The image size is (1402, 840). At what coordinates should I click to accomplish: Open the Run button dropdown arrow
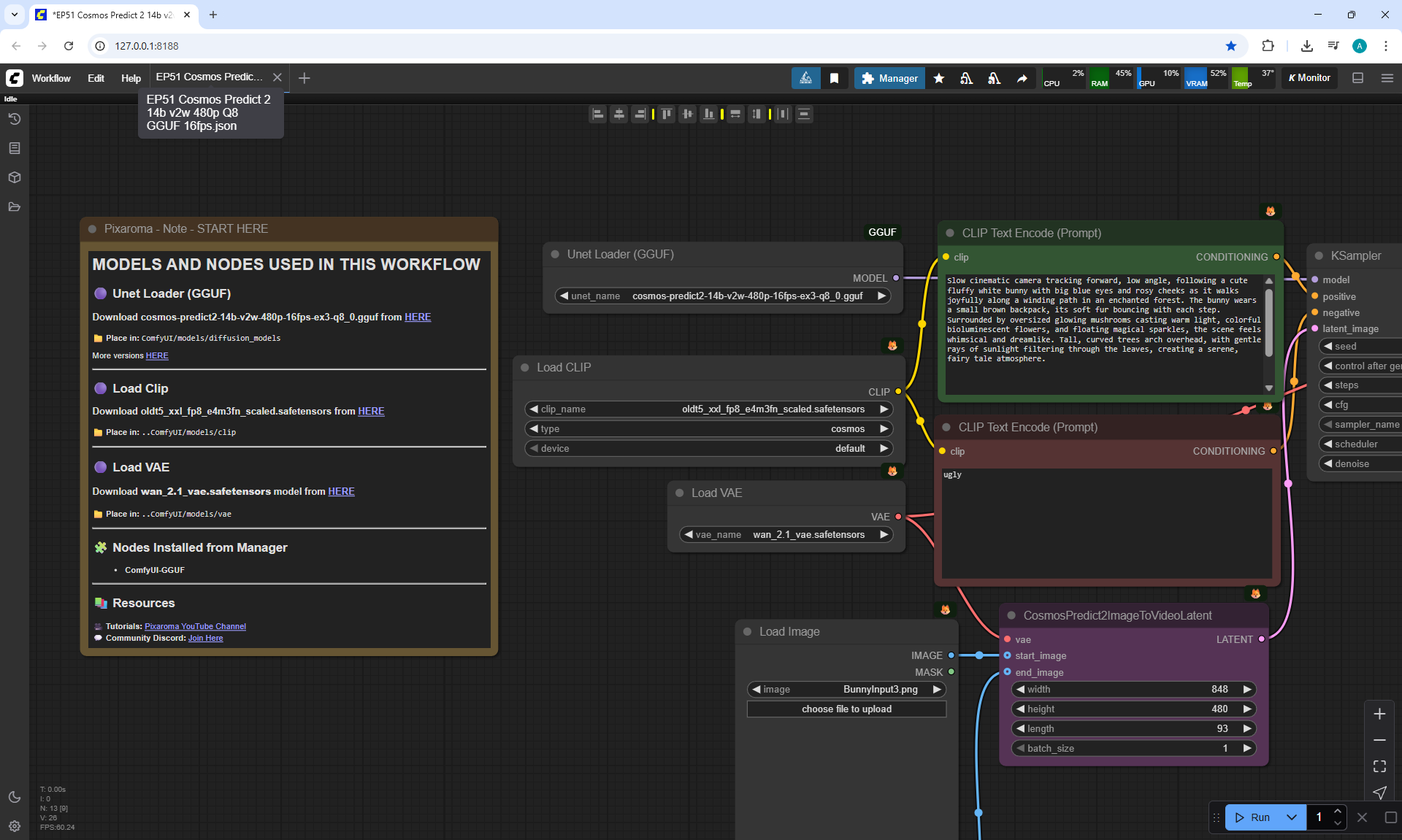[x=1291, y=817]
